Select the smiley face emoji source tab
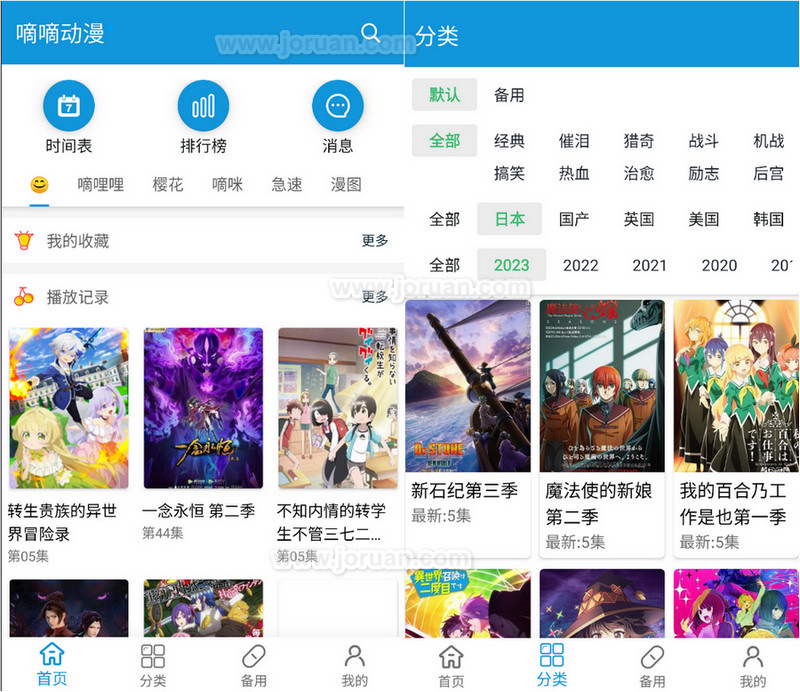Image resolution: width=800 pixels, height=692 pixels. coord(39,185)
